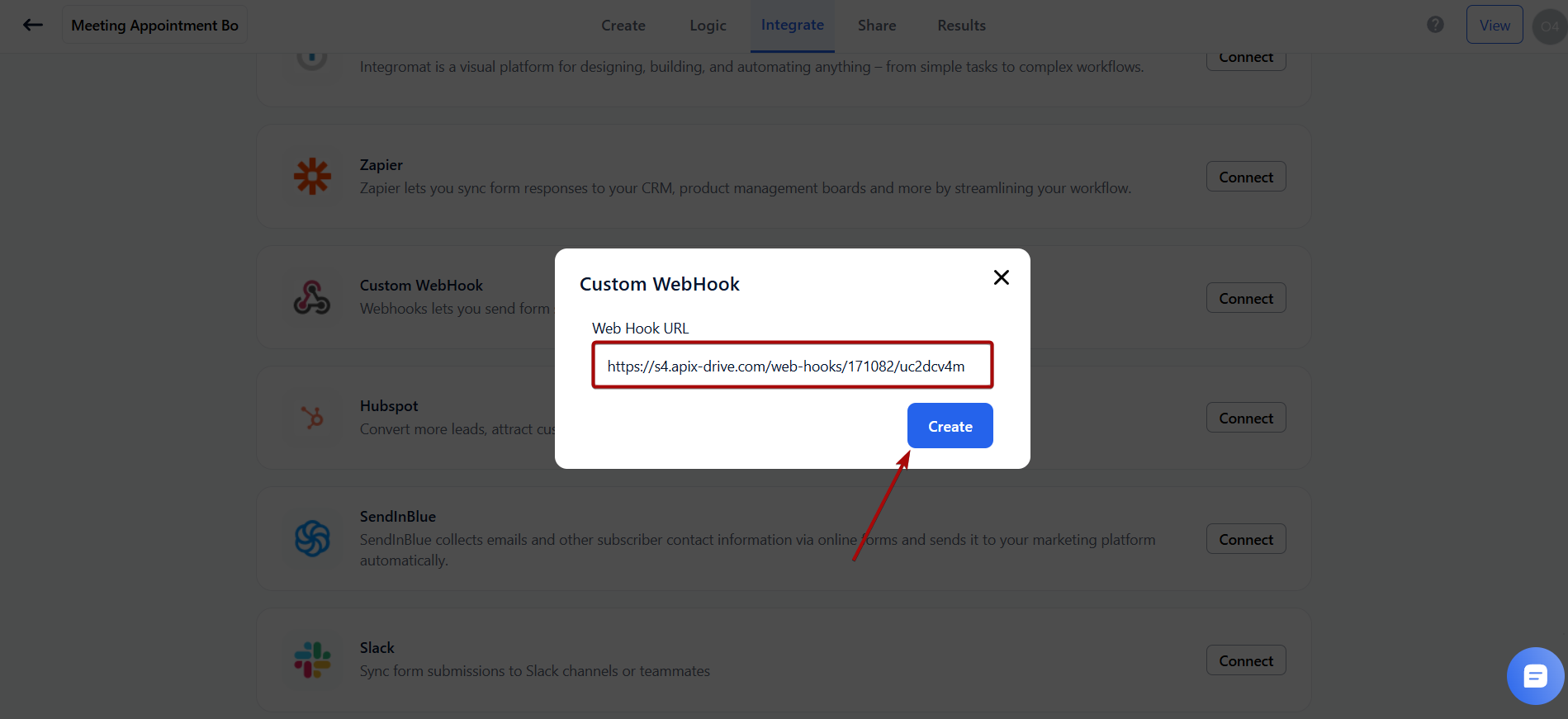Open the chat support bubble
This screenshot has height=719, width=1568.
pos(1535,676)
